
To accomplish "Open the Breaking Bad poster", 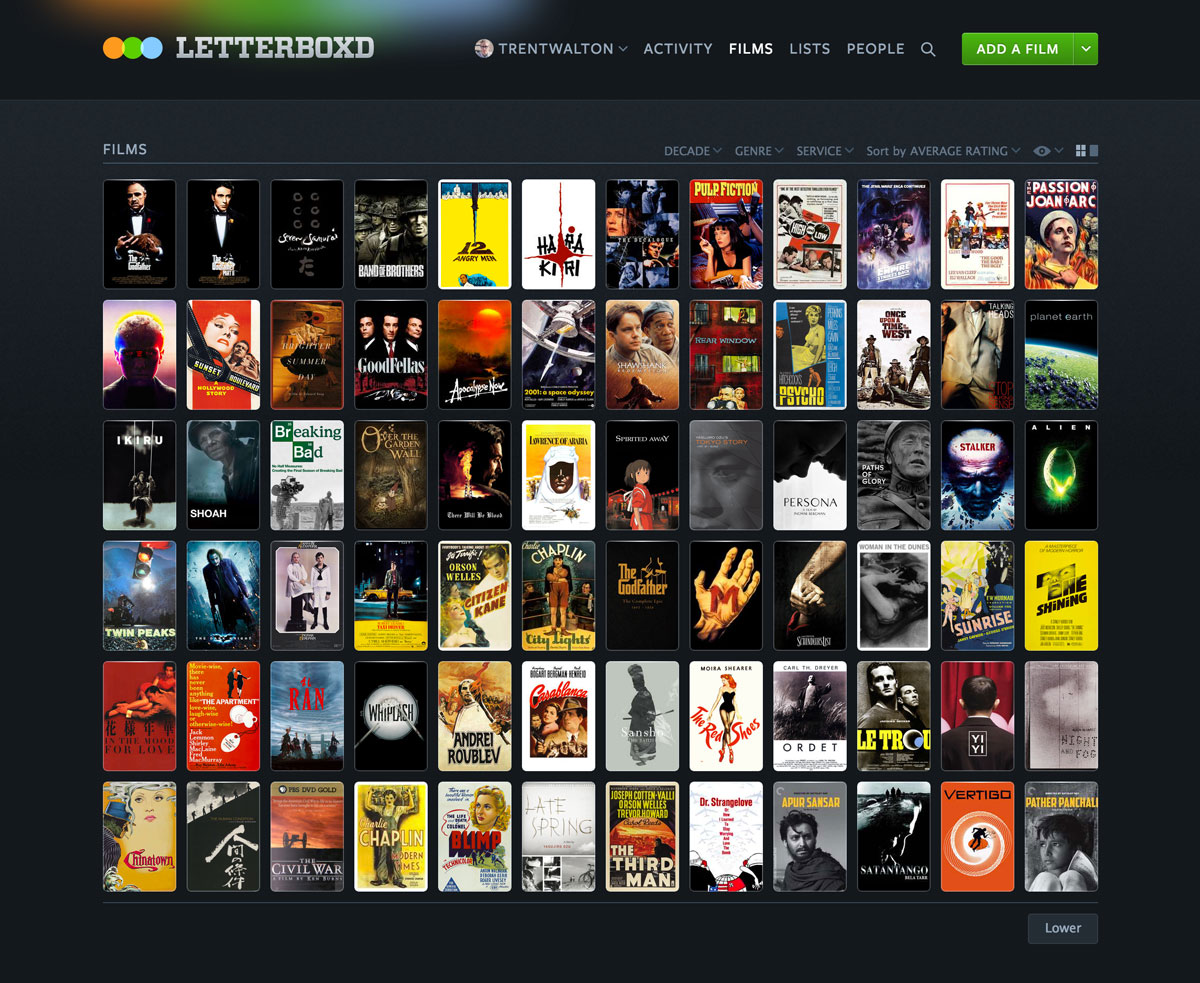I will pos(307,475).
